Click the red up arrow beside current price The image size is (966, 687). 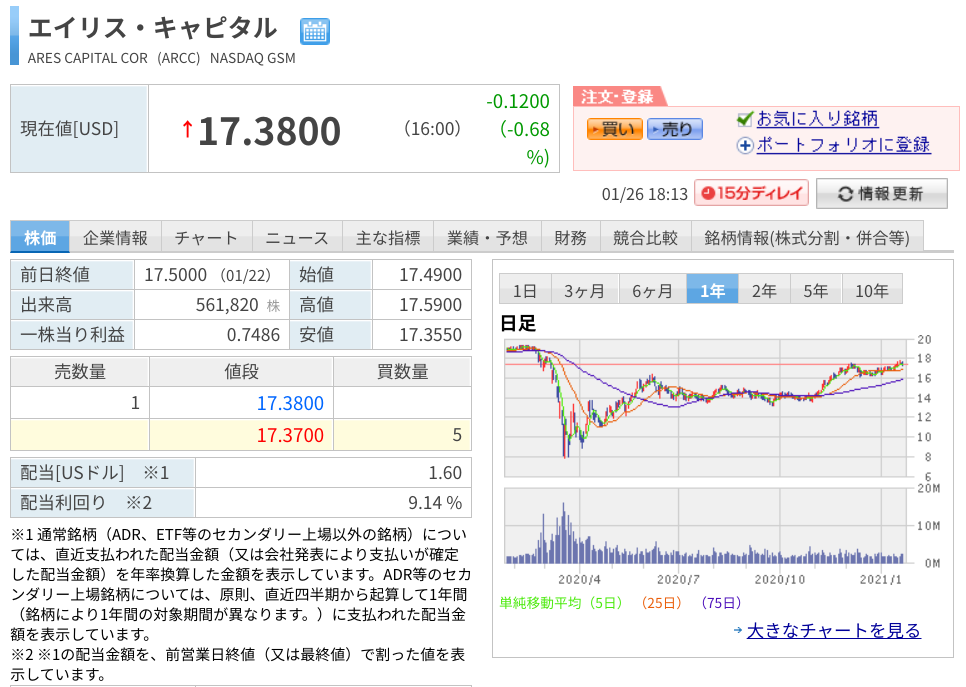187,129
